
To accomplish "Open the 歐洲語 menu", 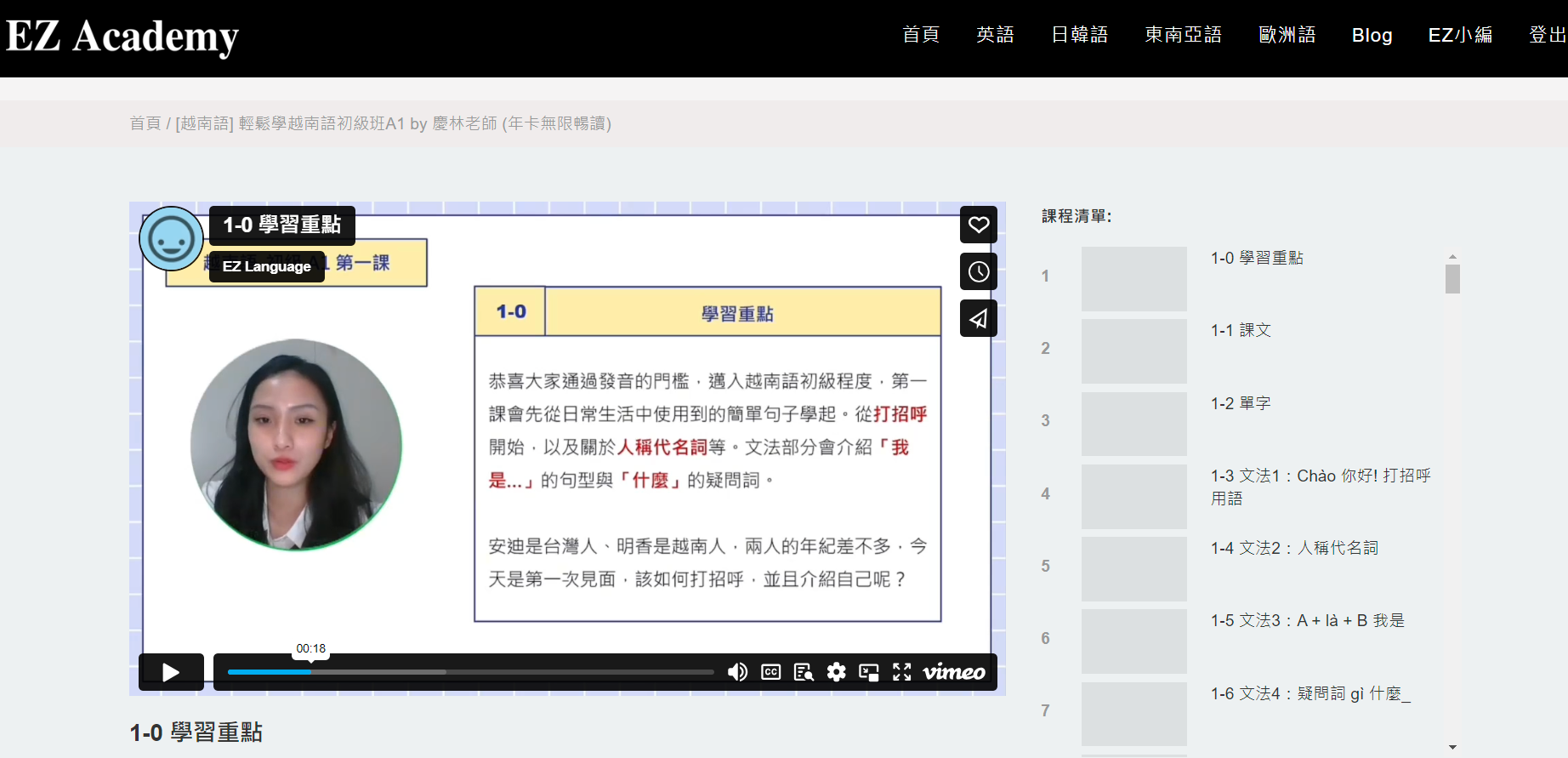I will [x=1287, y=35].
